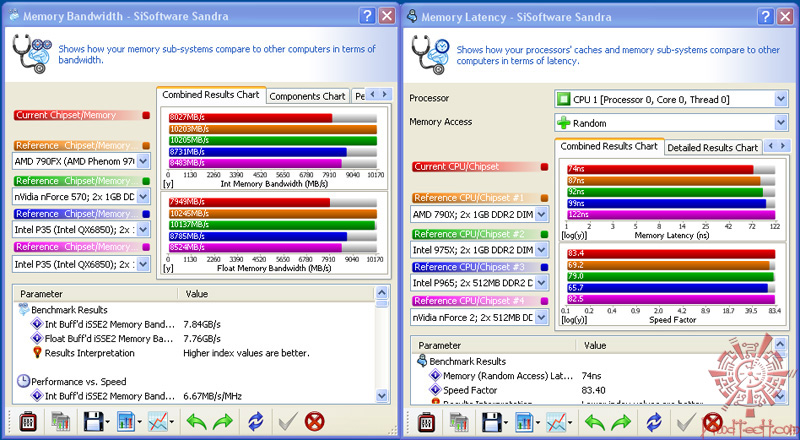
Task: Click copy results icon in Memory Bandwidth toolbar
Action: coord(60,422)
